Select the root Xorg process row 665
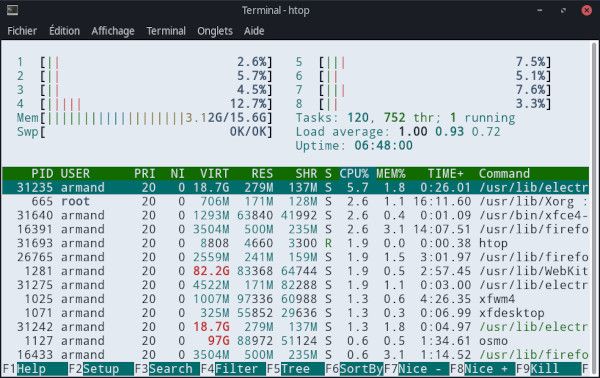 [x=295, y=201]
